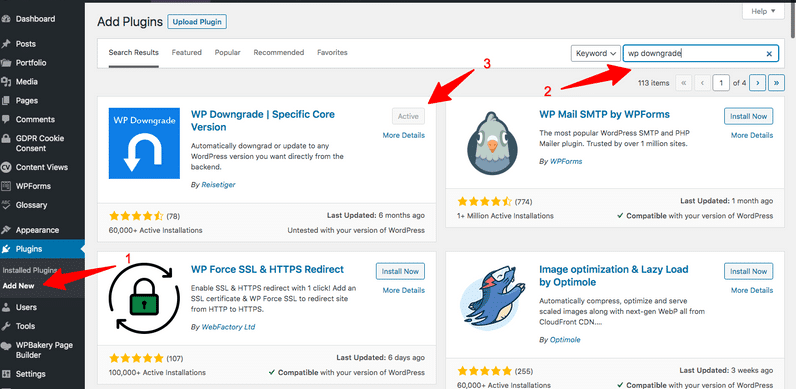Click the Portfolio folder icon
Image resolution: width=796 pixels, height=389 pixels.
click(x=6, y=63)
